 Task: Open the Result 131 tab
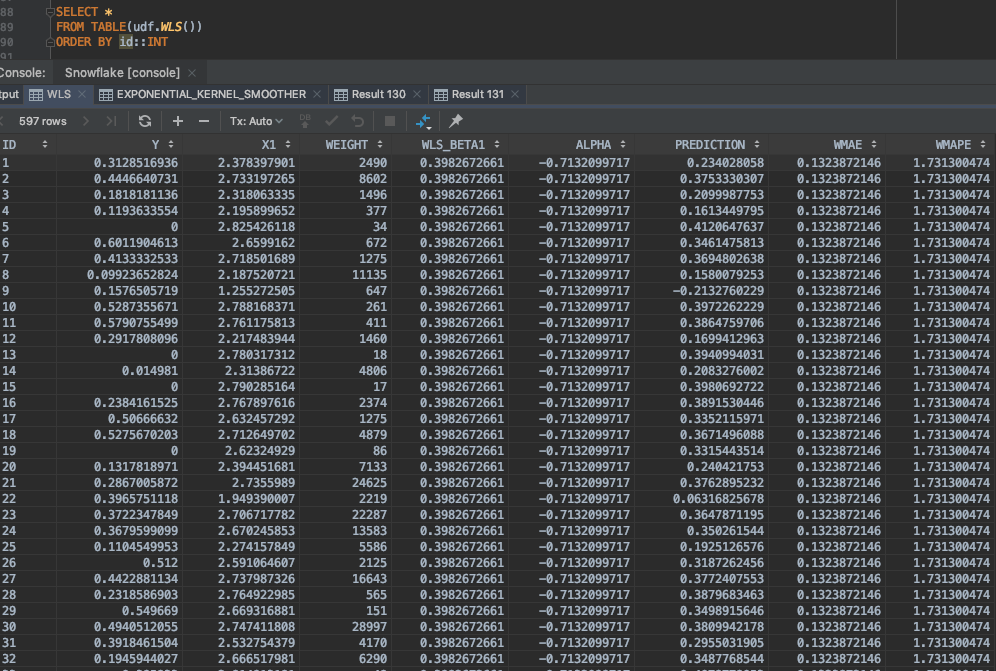[x=478, y=94]
